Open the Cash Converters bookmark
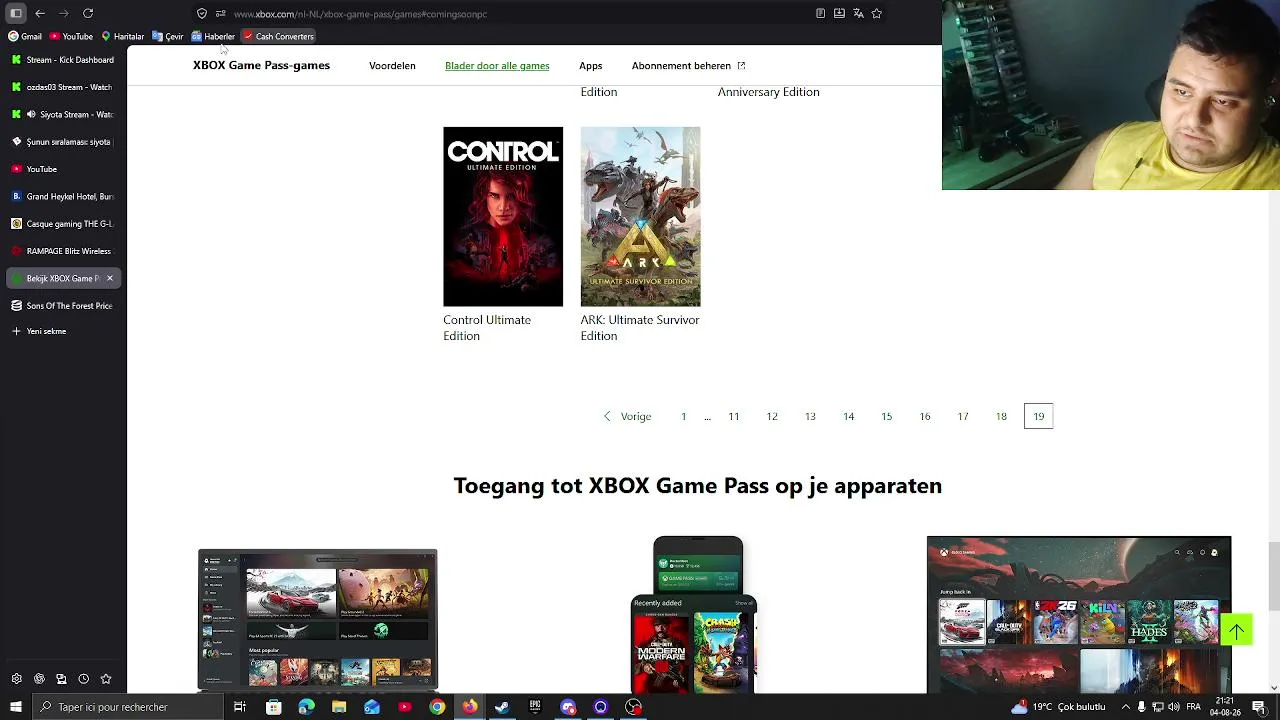 click(x=278, y=36)
